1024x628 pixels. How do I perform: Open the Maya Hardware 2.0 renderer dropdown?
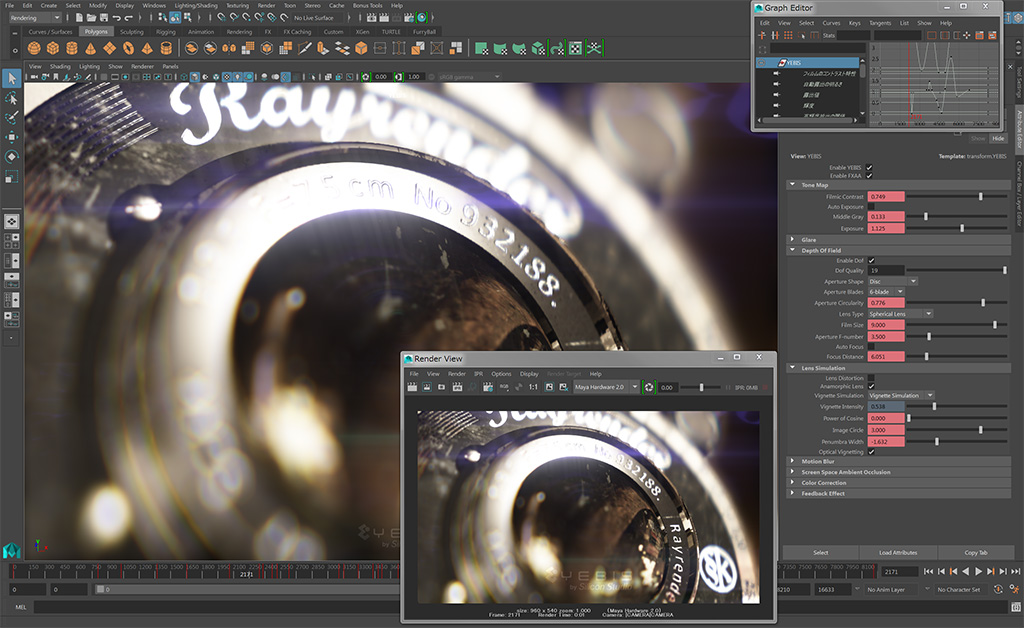coord(605,387)
